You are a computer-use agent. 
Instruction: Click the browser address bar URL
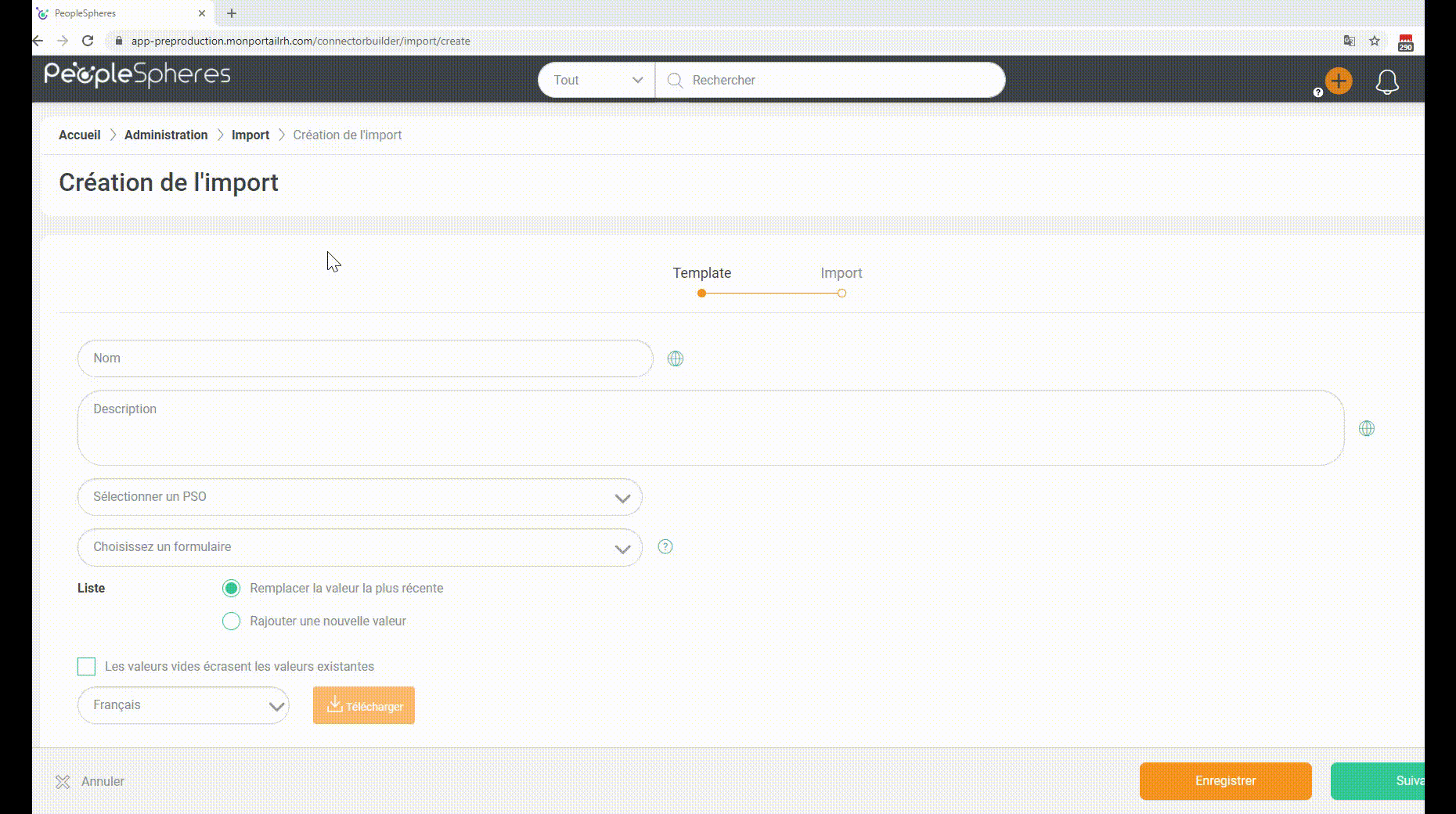[301, 41]
